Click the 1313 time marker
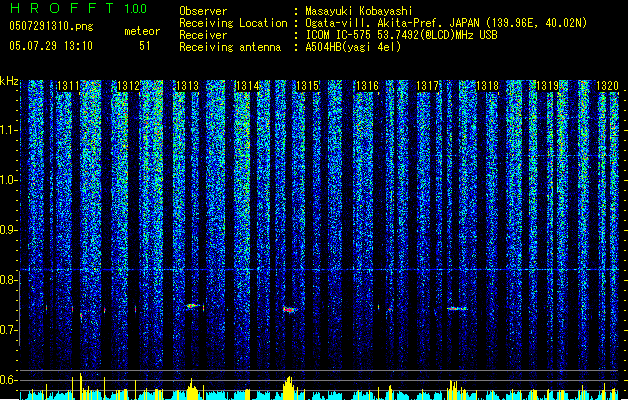Image resolution: width=629 pixels, height=400 pixels. pyautogui.click(x=188, y=86)
